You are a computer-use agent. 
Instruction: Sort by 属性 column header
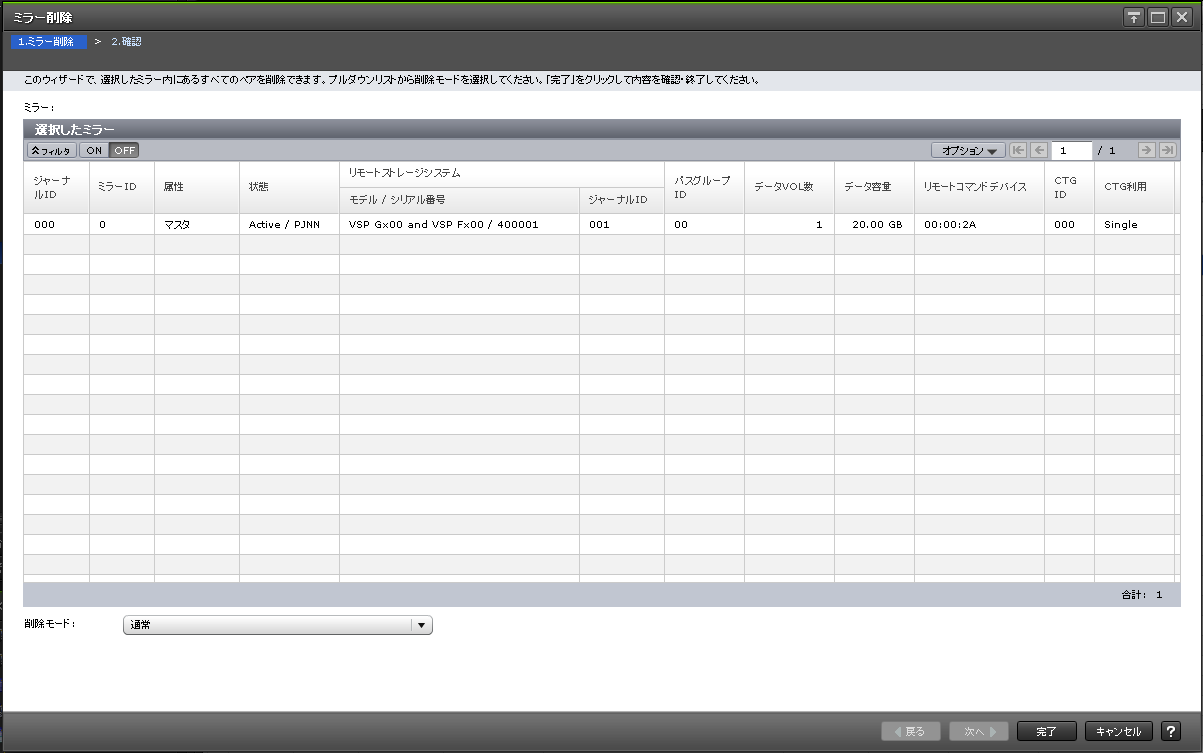click(x=197, y=187)
